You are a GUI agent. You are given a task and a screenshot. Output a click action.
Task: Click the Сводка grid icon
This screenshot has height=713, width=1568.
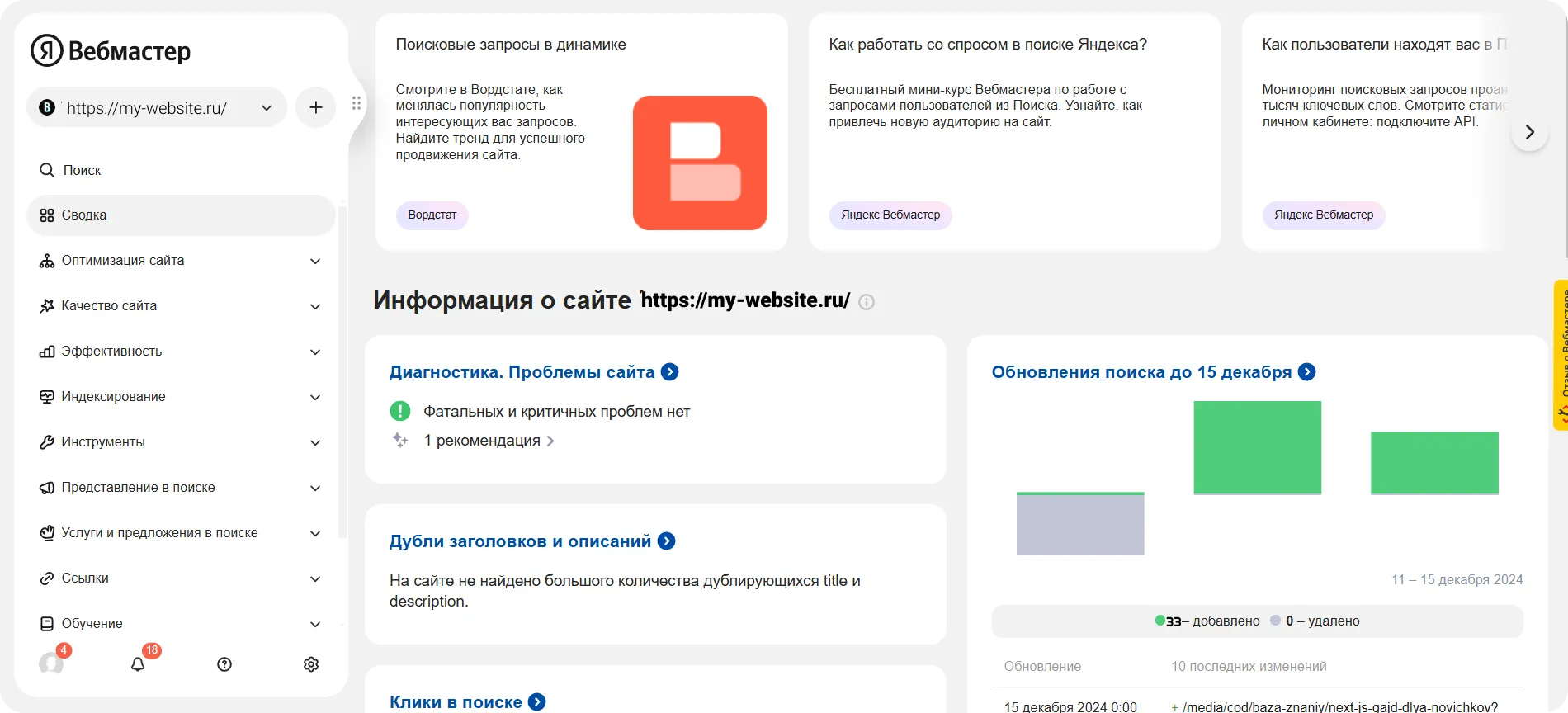47,215
